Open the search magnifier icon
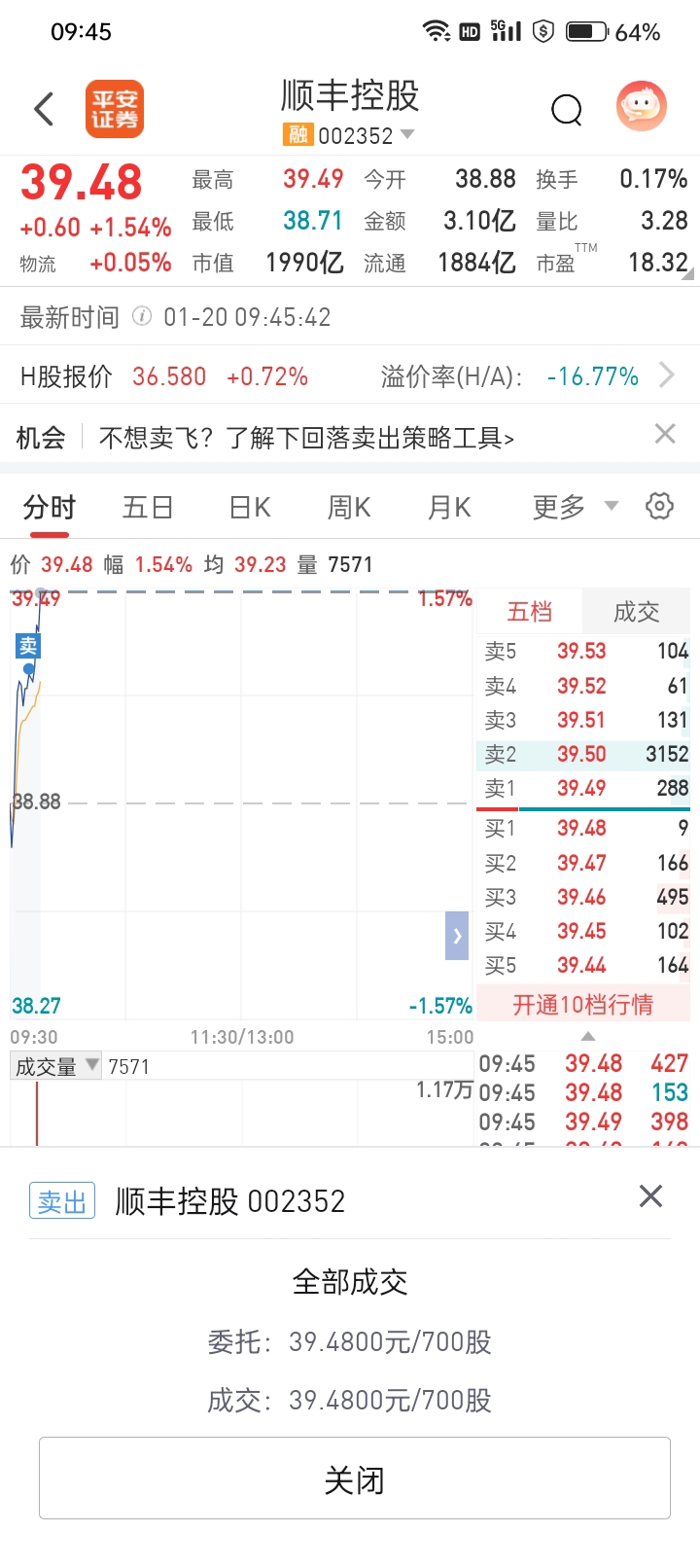Screen dimensions: 700x1568 coord(567,110)
